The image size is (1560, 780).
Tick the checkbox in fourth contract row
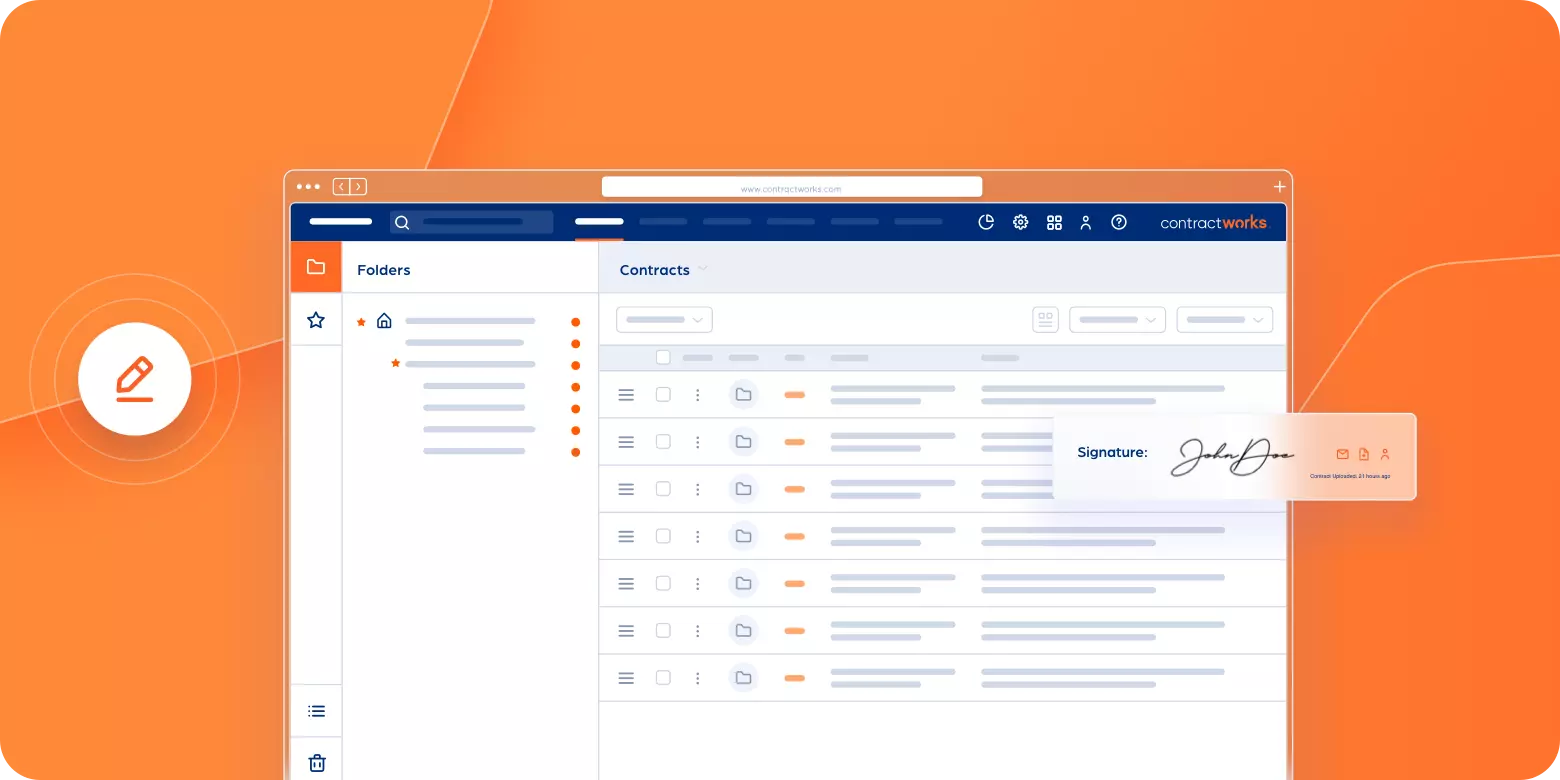click(663, 536)
